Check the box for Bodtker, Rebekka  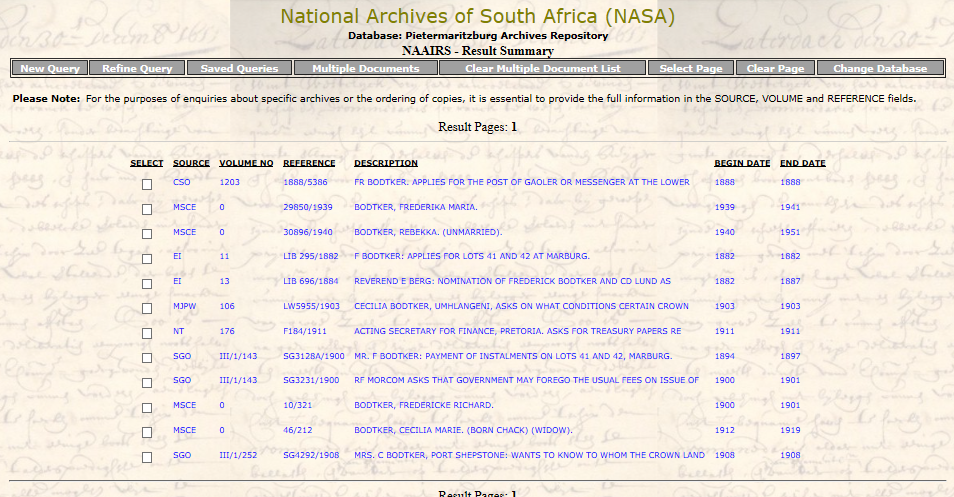tap(147, 234)
